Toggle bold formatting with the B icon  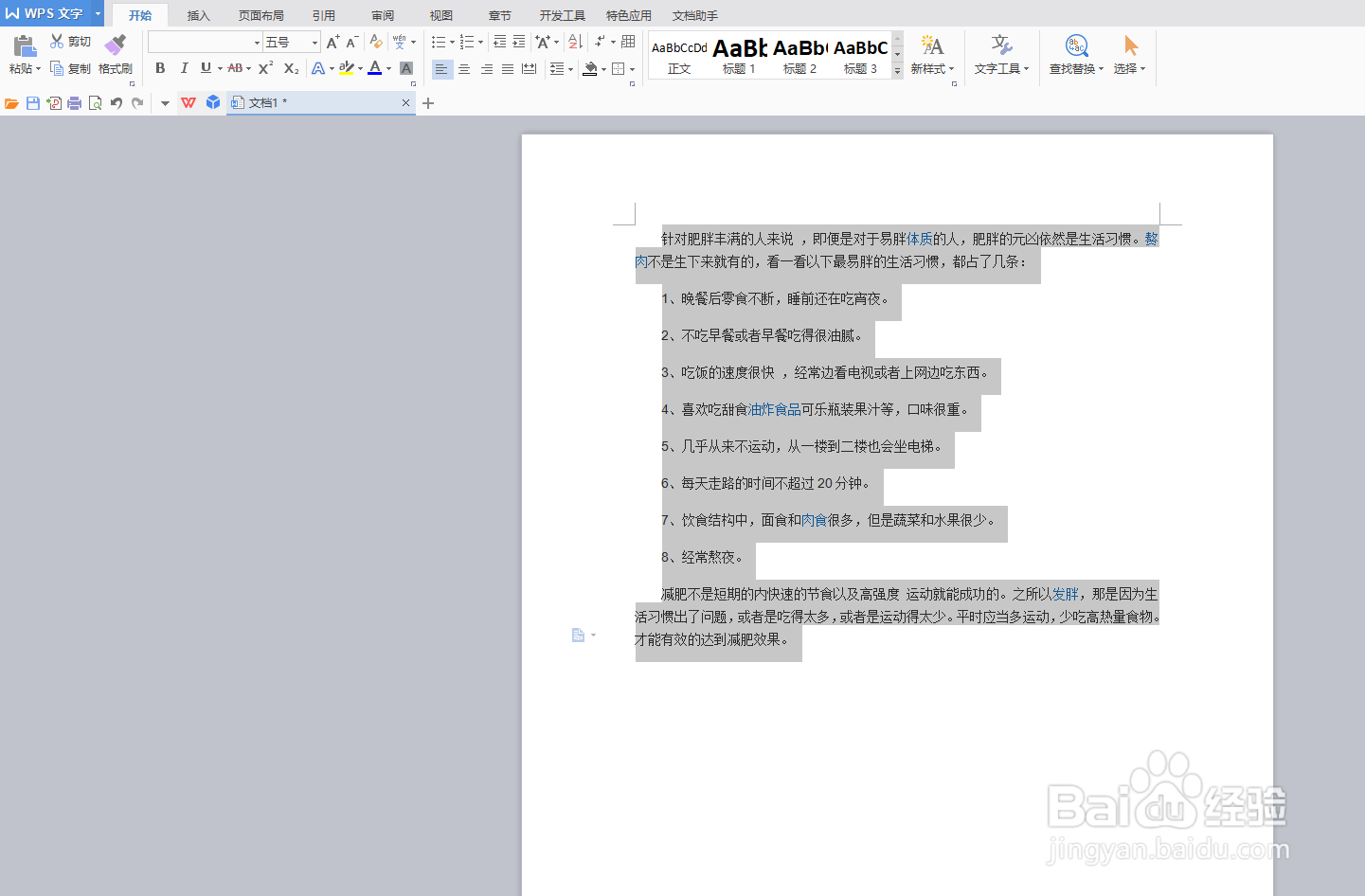(158, 68)
